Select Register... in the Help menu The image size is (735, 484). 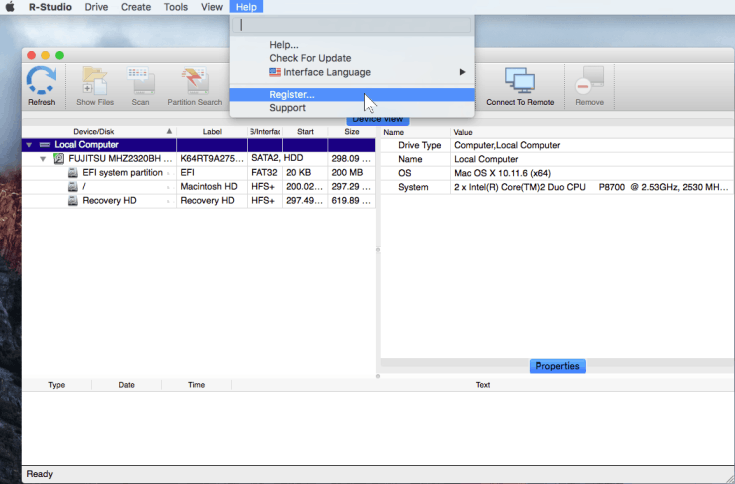click(291, 95)
